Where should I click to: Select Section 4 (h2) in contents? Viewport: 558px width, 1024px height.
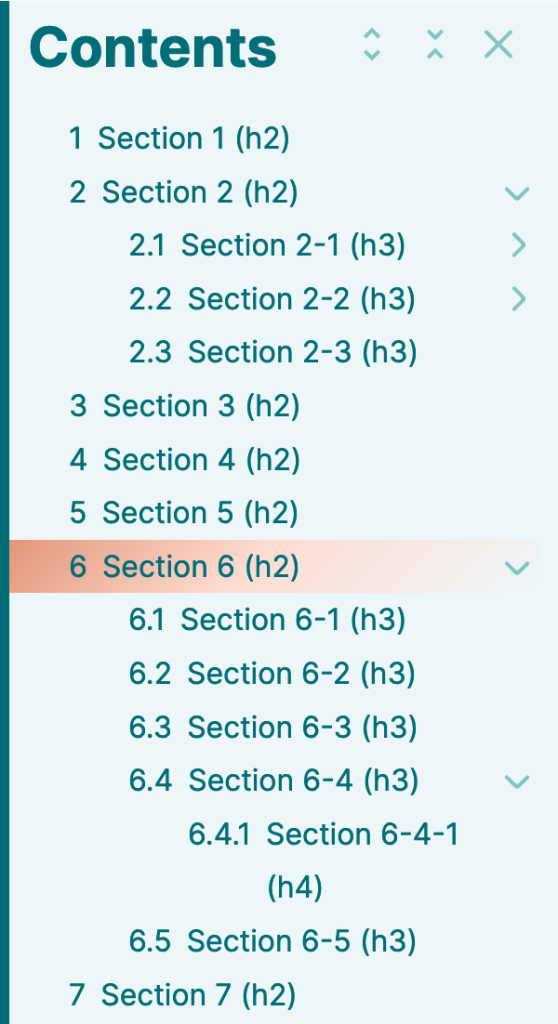click(x=184, y=460)
